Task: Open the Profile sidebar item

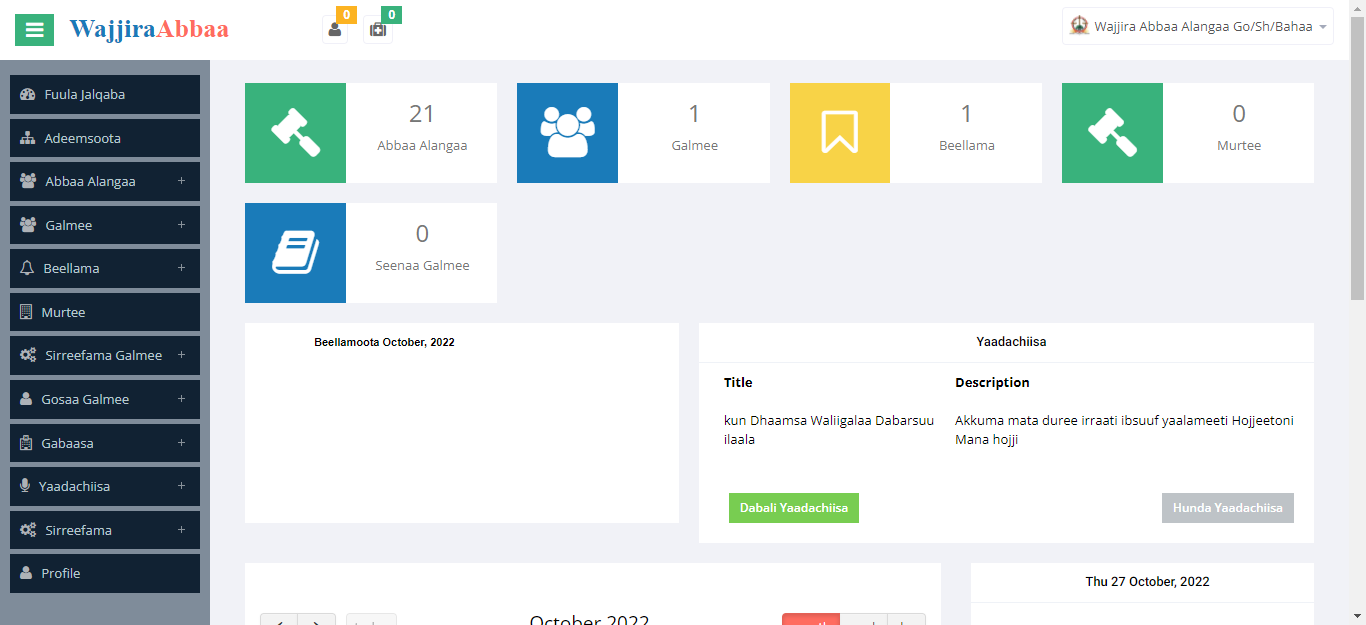Action: [x=105, y=574]
